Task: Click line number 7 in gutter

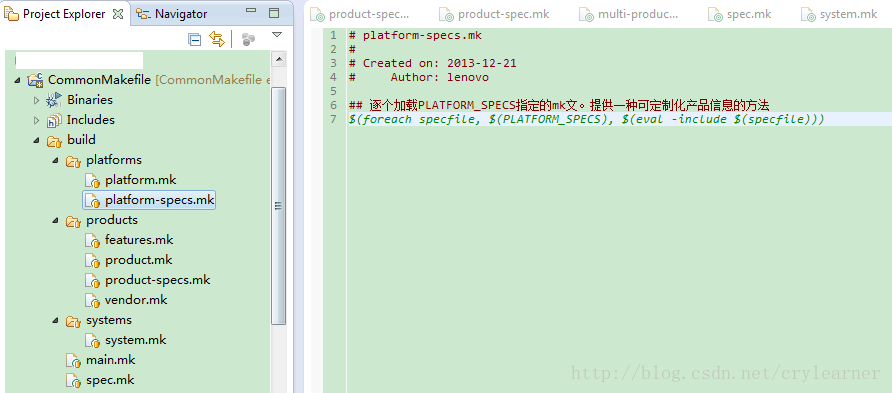Action: click(333, 119)
